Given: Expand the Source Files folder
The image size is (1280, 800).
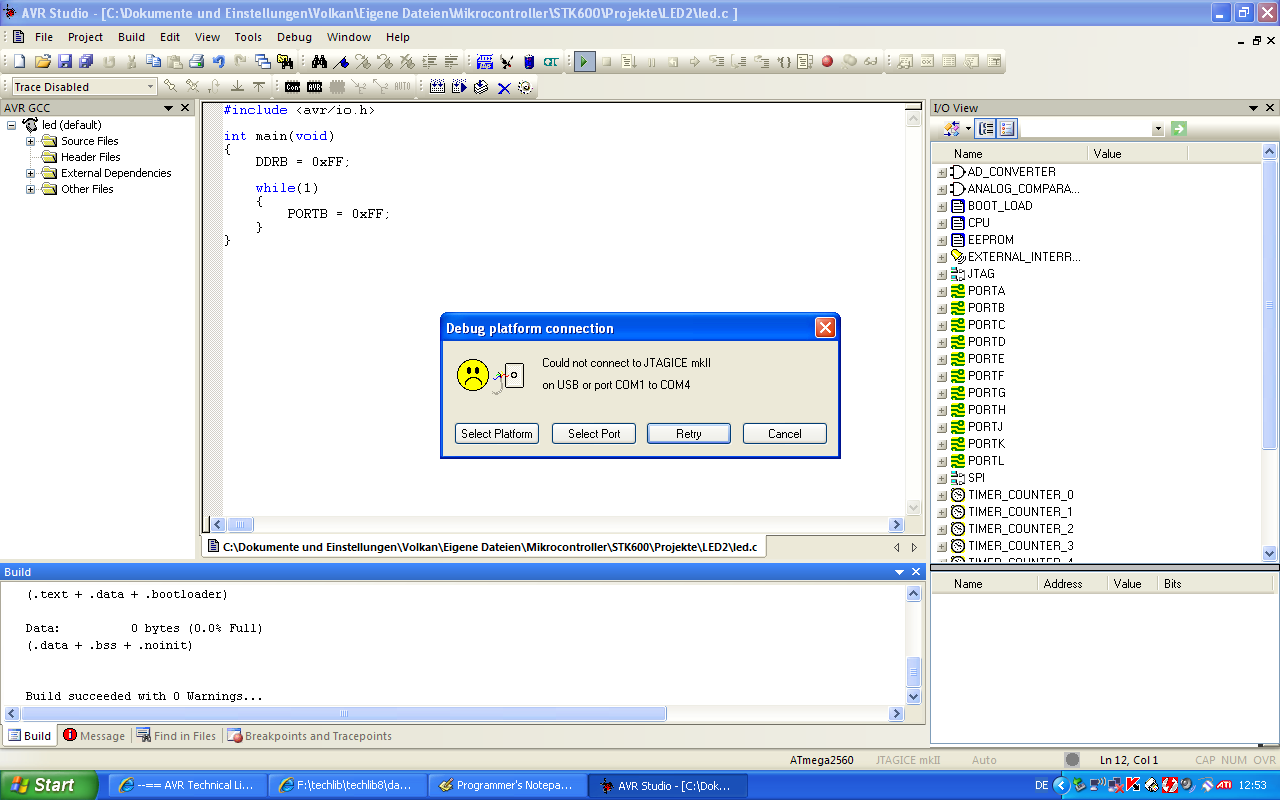Looking at the screenshot, I should pyautogui.click(x=31, y=141).
